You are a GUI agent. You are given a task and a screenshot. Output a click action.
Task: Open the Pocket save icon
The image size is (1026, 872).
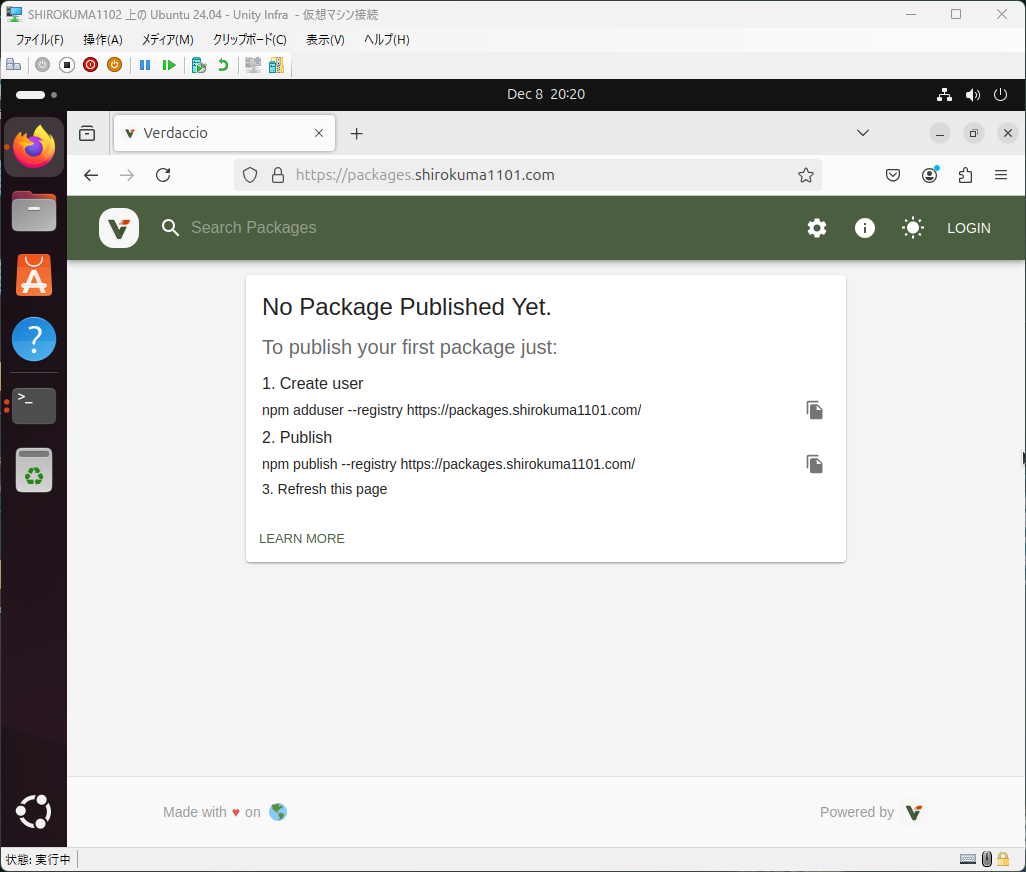893,175
